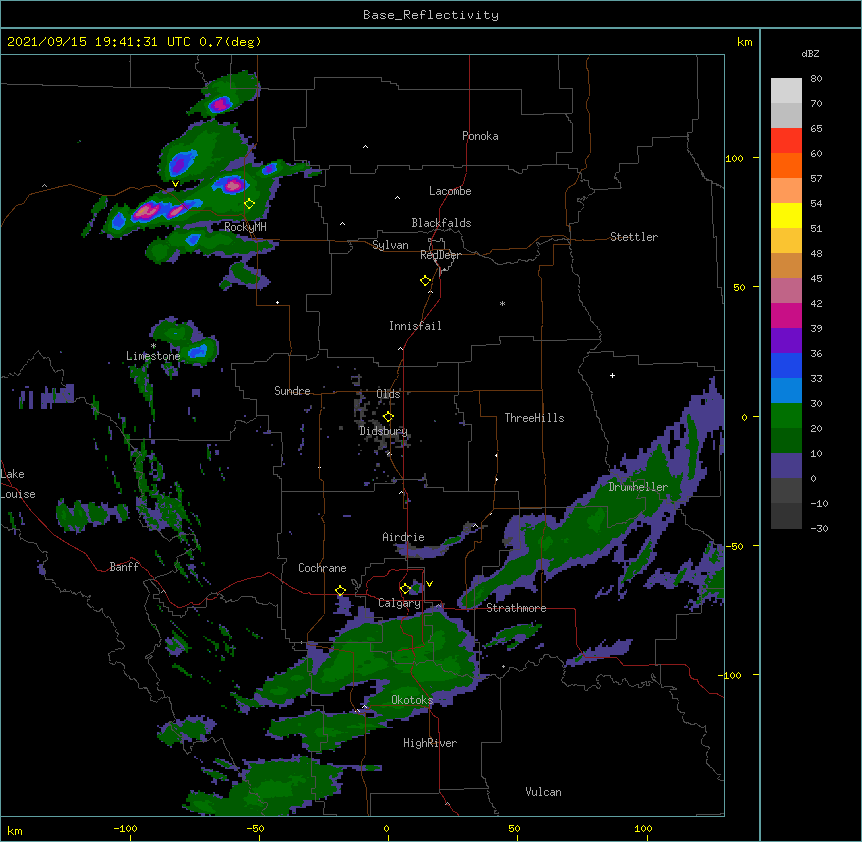The width and height of the screenshot is (862, 842).
Task: Click the Ponoka city label
Action: coord(480,136)
